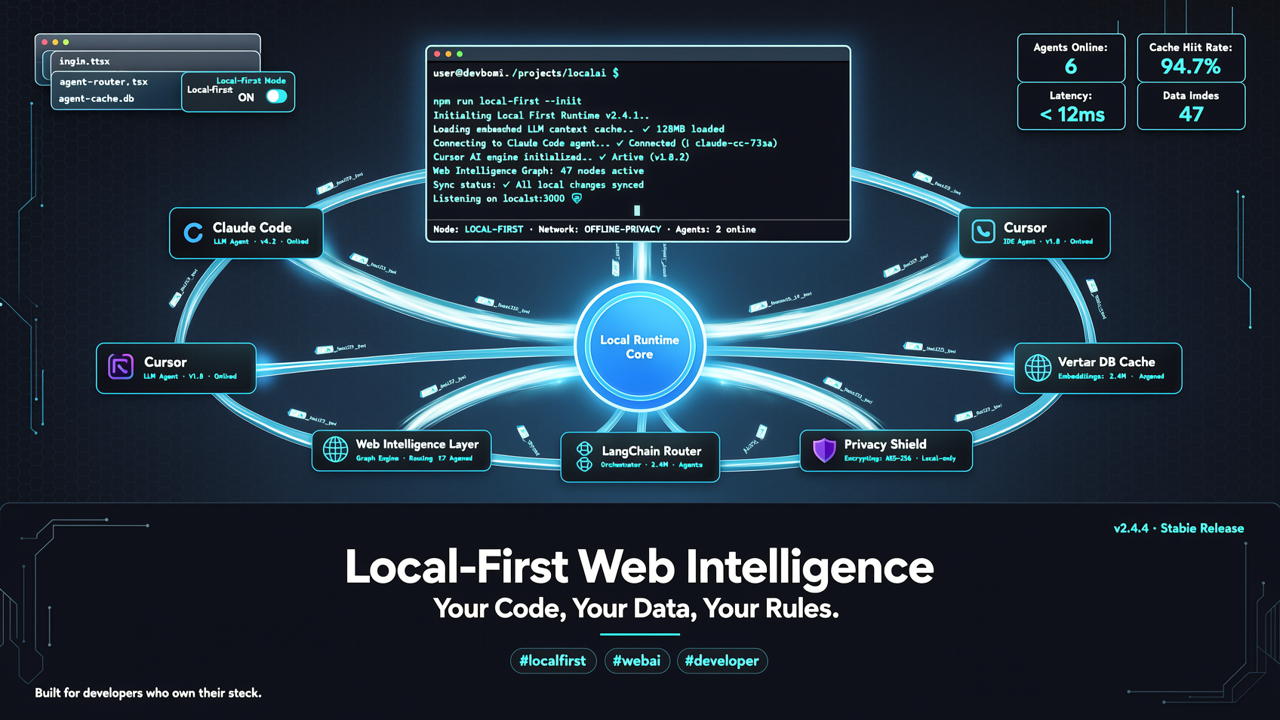Click the 'Local-First Mode' label

click(251, 80)
